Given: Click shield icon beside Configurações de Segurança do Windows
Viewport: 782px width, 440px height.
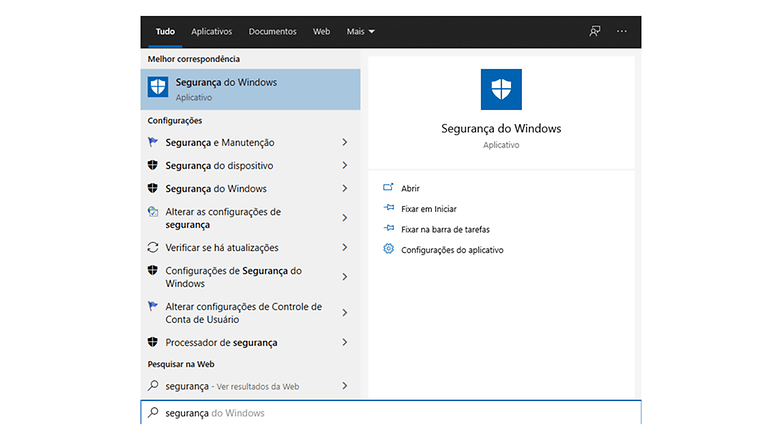Looking at the screenshot, I should pos(153,270).
